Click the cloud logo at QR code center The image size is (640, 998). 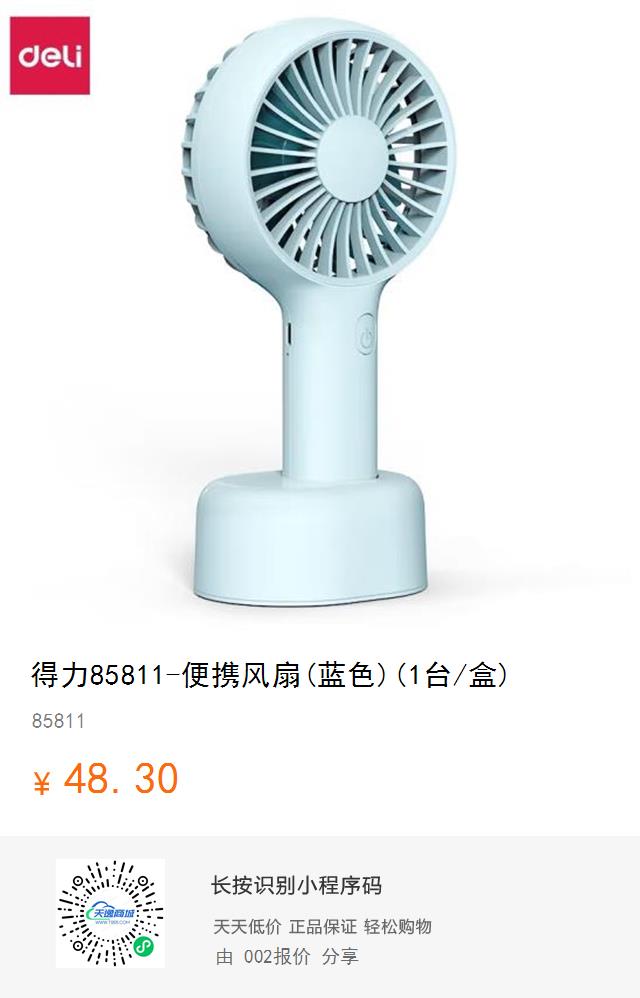(x=109, y=914)
